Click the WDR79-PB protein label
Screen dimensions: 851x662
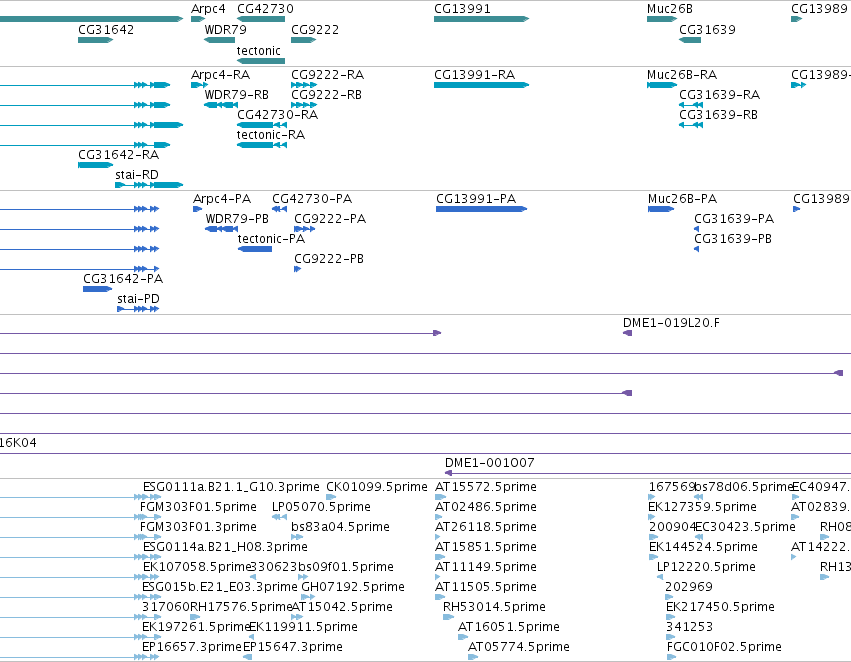click(237, 219)
